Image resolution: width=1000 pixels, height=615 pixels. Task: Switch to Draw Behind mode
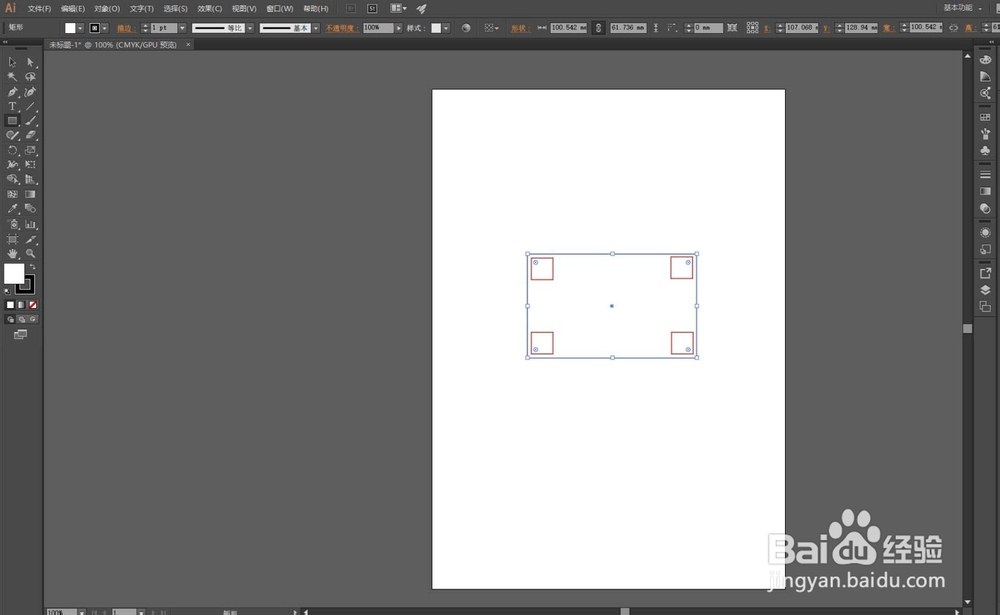22,319
